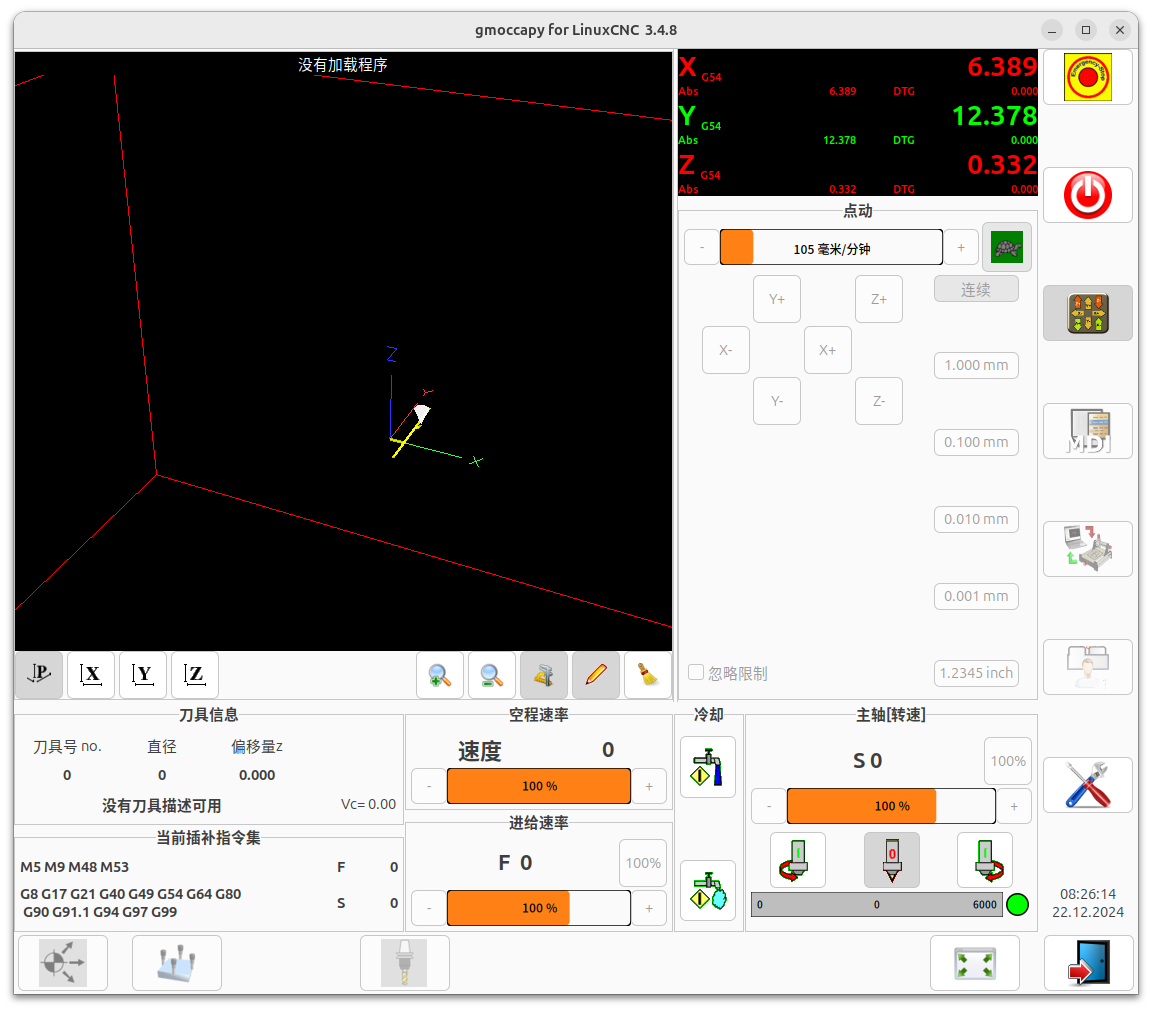Click the X axis position readout
Viewport: 1152px width, 1011px height.
(x=858, y=68)
